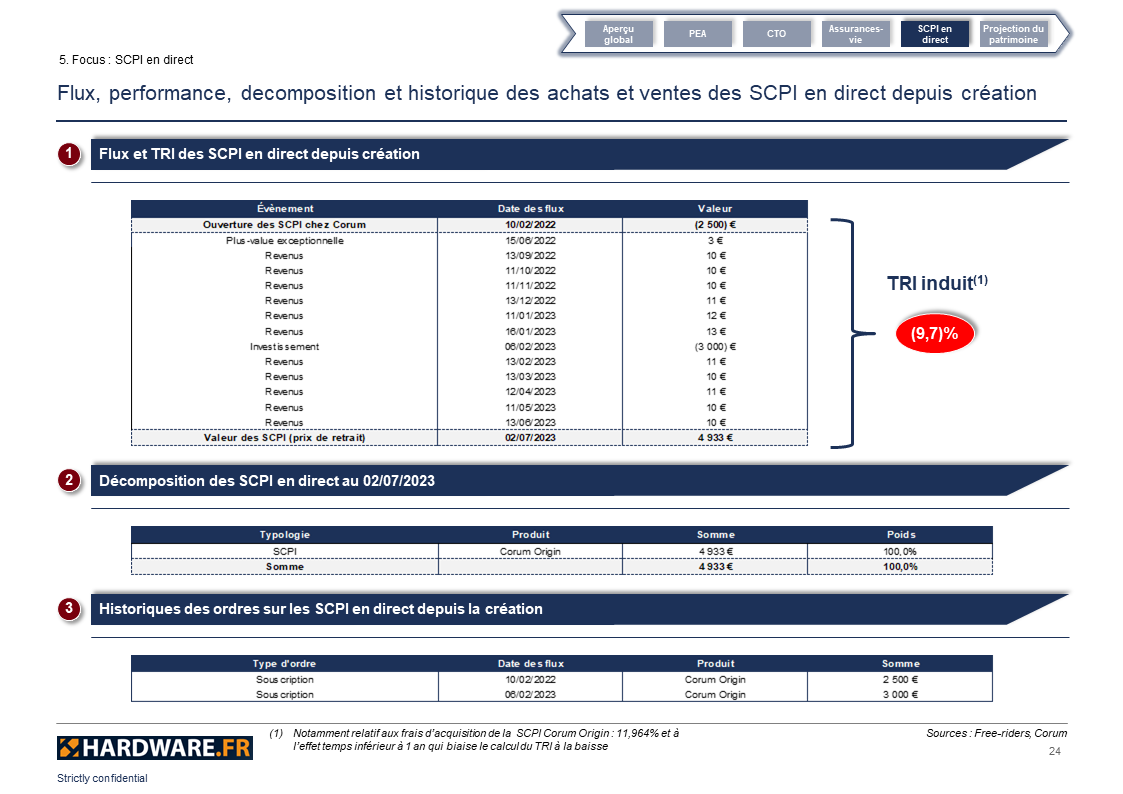
Task: Click the Valeur column header
Action: 715,208
